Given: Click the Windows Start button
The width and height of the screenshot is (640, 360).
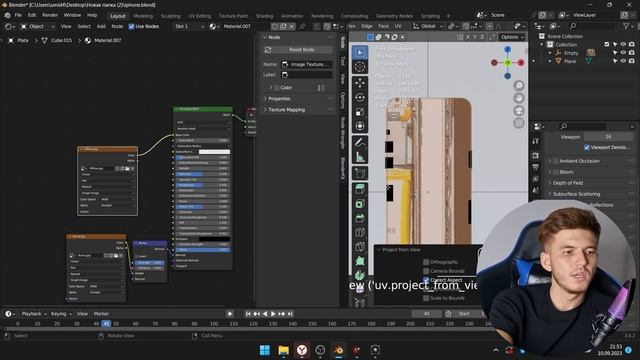Looking at the screenshot, I should pyautogui.click(x=264, y=350).
